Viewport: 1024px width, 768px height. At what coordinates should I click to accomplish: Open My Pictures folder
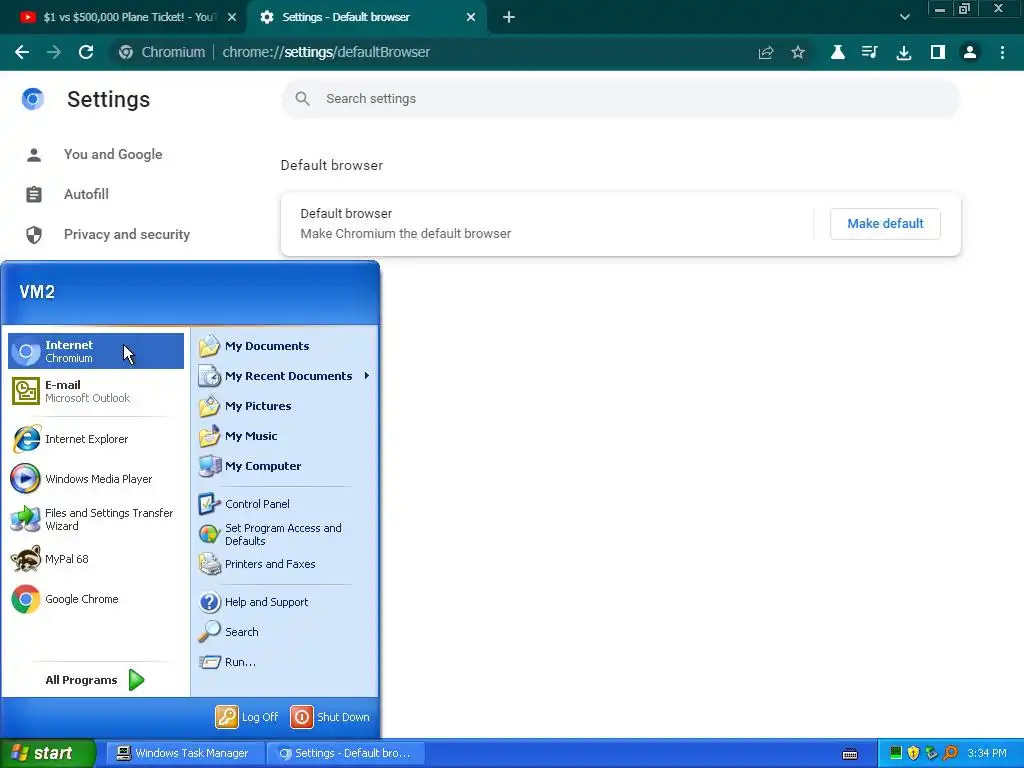point(284,406)
